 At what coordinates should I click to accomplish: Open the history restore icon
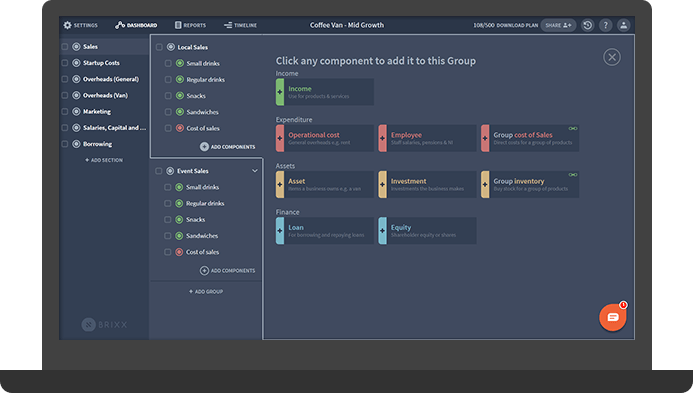click(x=587, y=25)
